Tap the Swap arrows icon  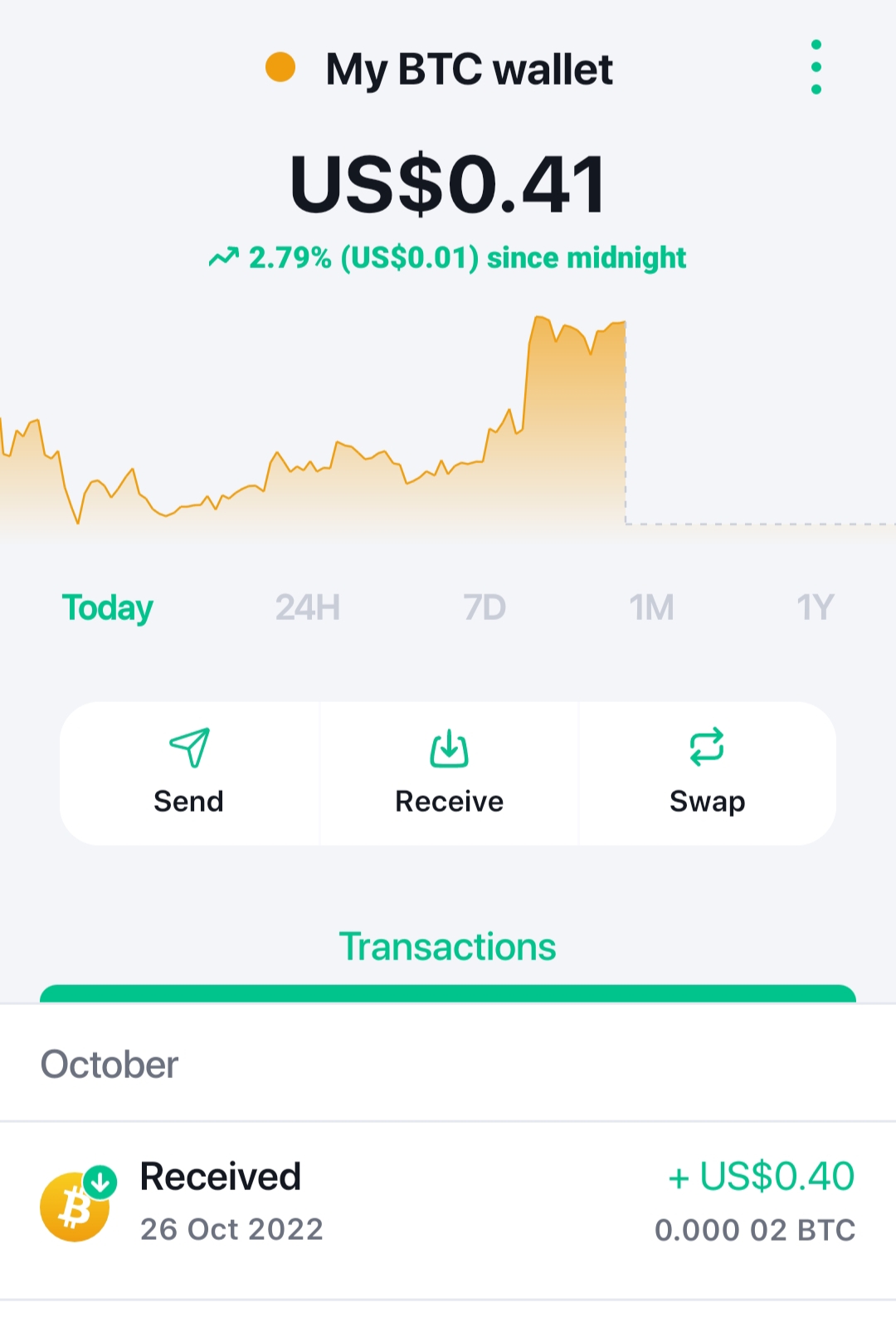click(707, 747)
